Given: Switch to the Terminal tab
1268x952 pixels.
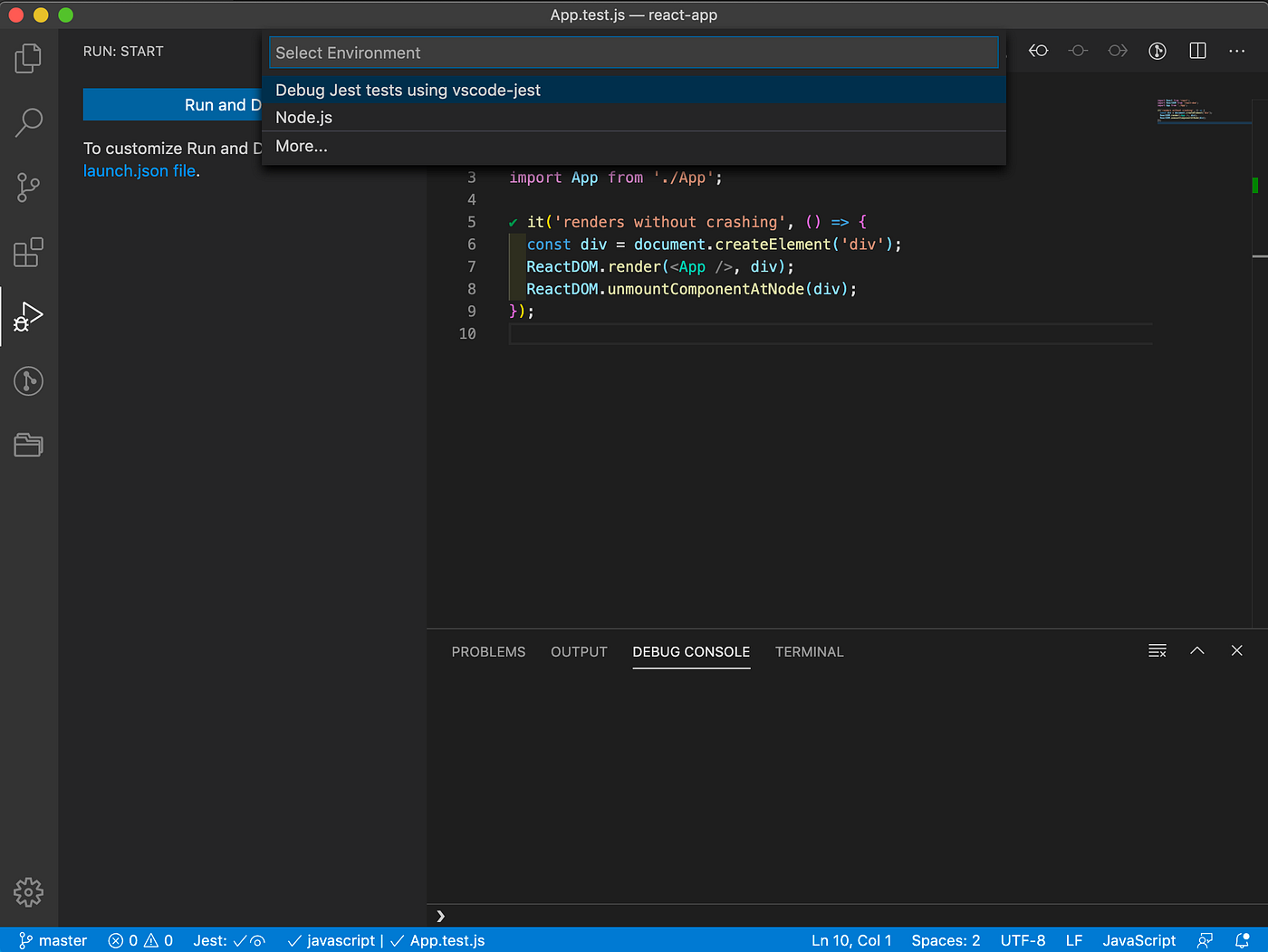Looking at the screenshot, I should click(x=809, y=652).
